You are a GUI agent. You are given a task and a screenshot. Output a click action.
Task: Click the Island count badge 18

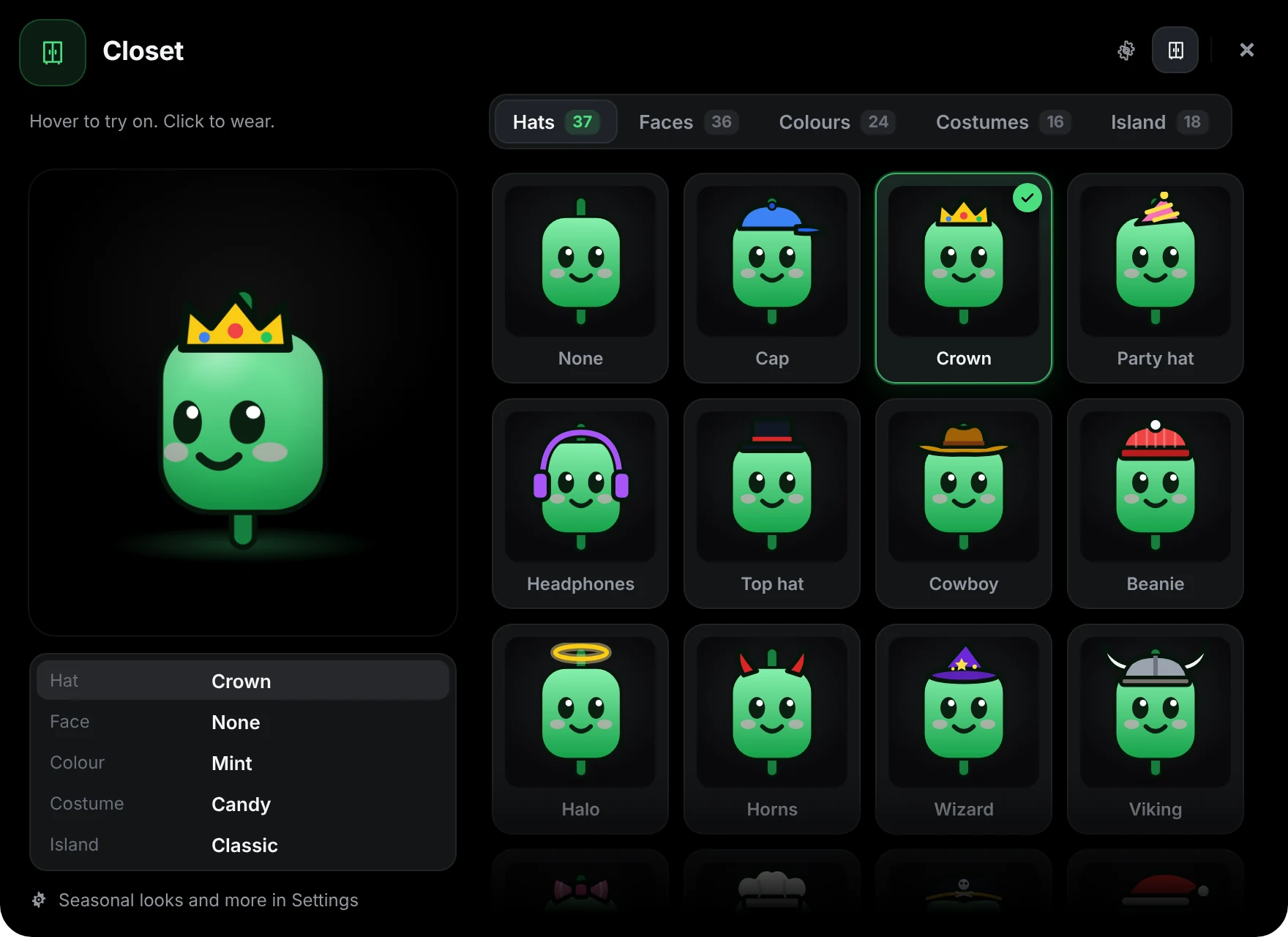[1192, 122]
